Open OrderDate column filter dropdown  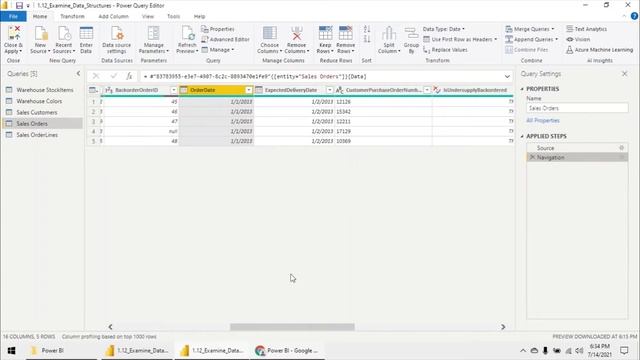point(249,90)
